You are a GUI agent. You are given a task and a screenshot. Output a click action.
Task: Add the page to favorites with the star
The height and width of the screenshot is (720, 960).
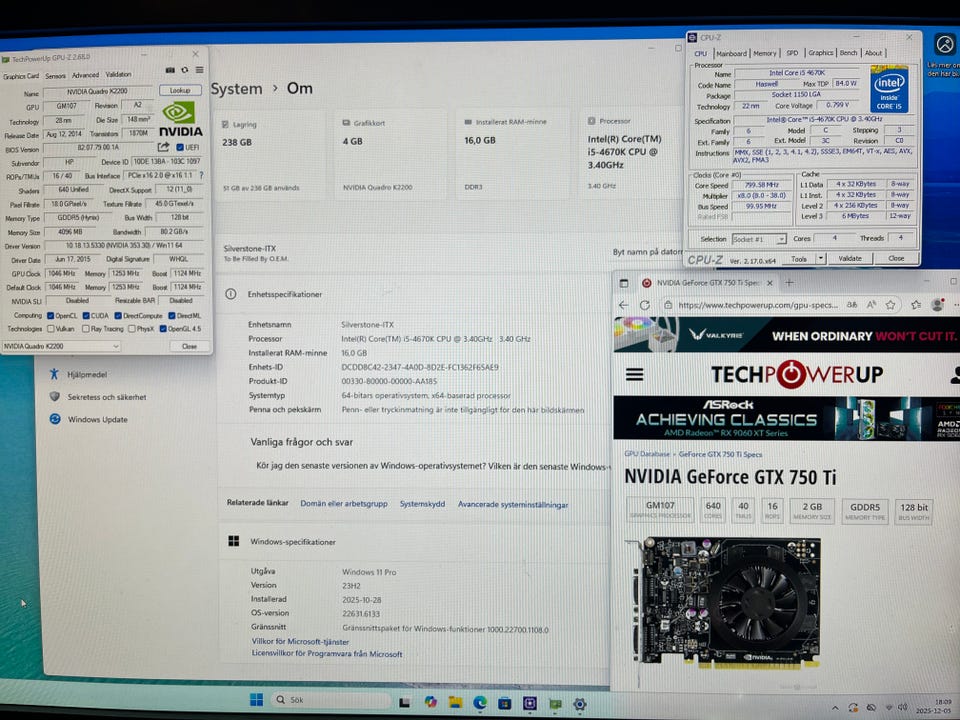pos(891,305)
